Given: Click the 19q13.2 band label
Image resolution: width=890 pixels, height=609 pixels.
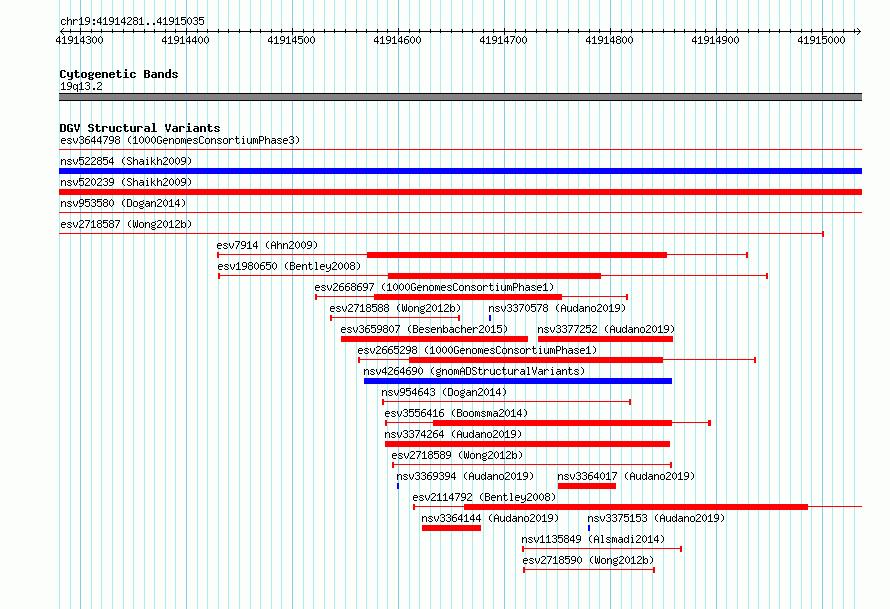Looking at the screenshot, I should 81,86.
